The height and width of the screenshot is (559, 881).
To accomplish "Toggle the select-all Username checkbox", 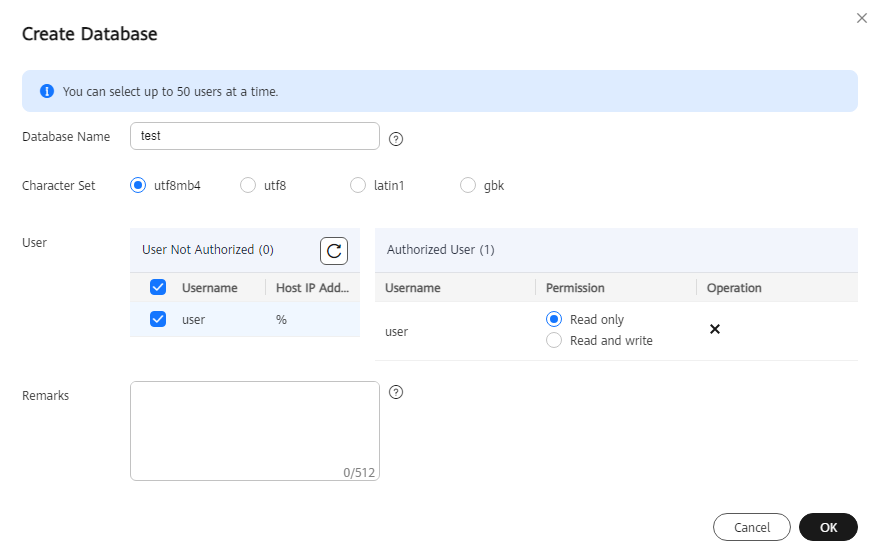I will tap(158, 288).
